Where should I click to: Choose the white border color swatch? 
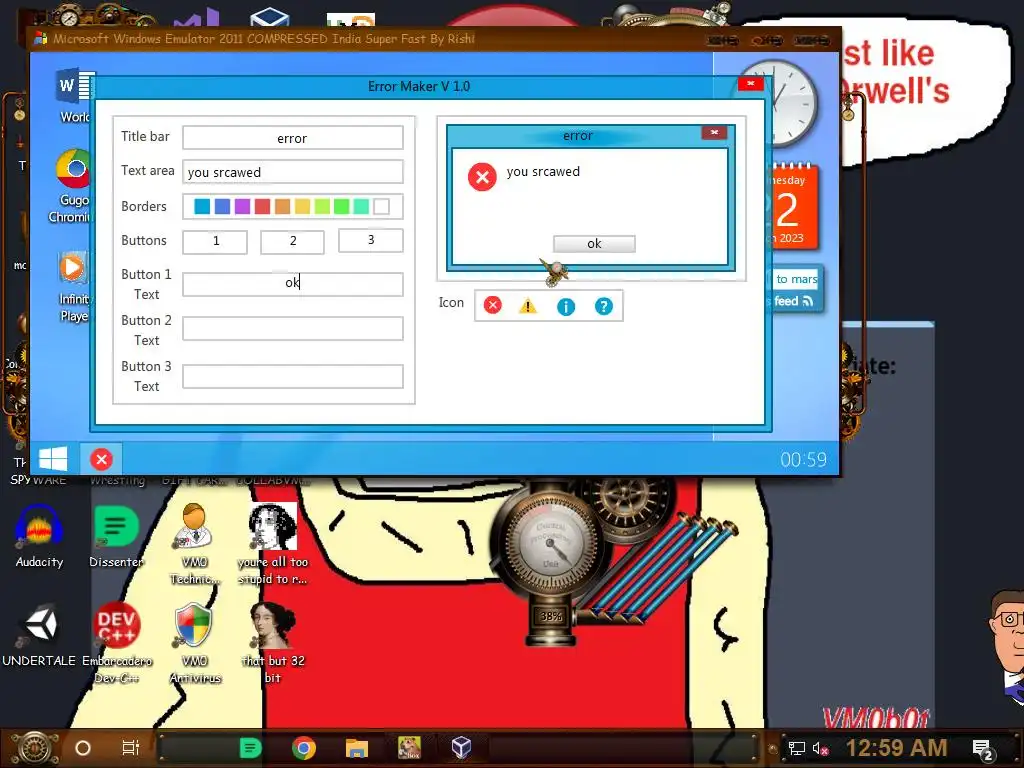tap(381, 206)
